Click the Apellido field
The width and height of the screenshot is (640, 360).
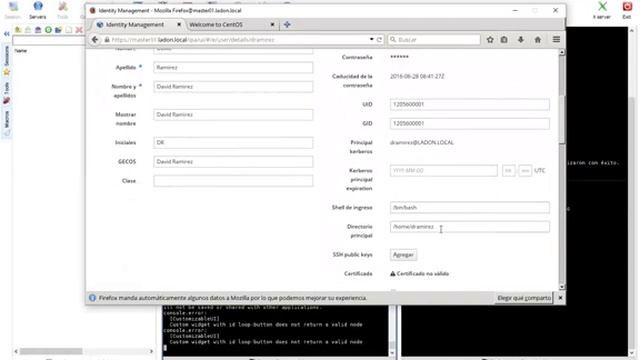(x=233, y=67)
